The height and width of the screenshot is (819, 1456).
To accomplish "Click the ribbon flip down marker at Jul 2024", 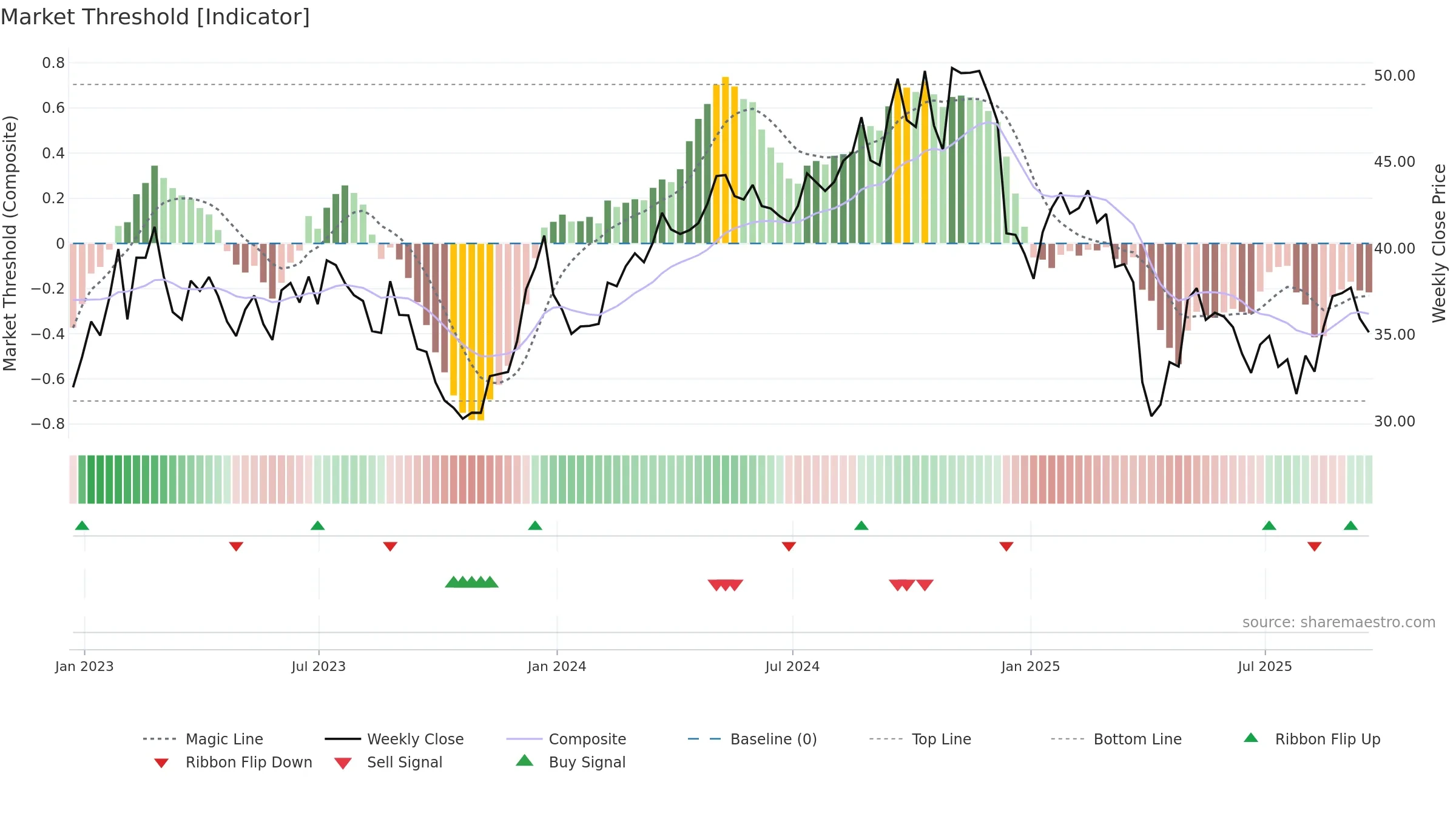I will point(789,547).
